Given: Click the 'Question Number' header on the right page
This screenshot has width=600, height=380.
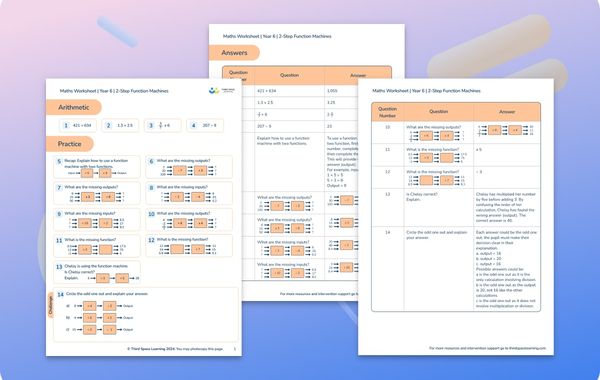Looking at the screenshot, I should [387, 112].
